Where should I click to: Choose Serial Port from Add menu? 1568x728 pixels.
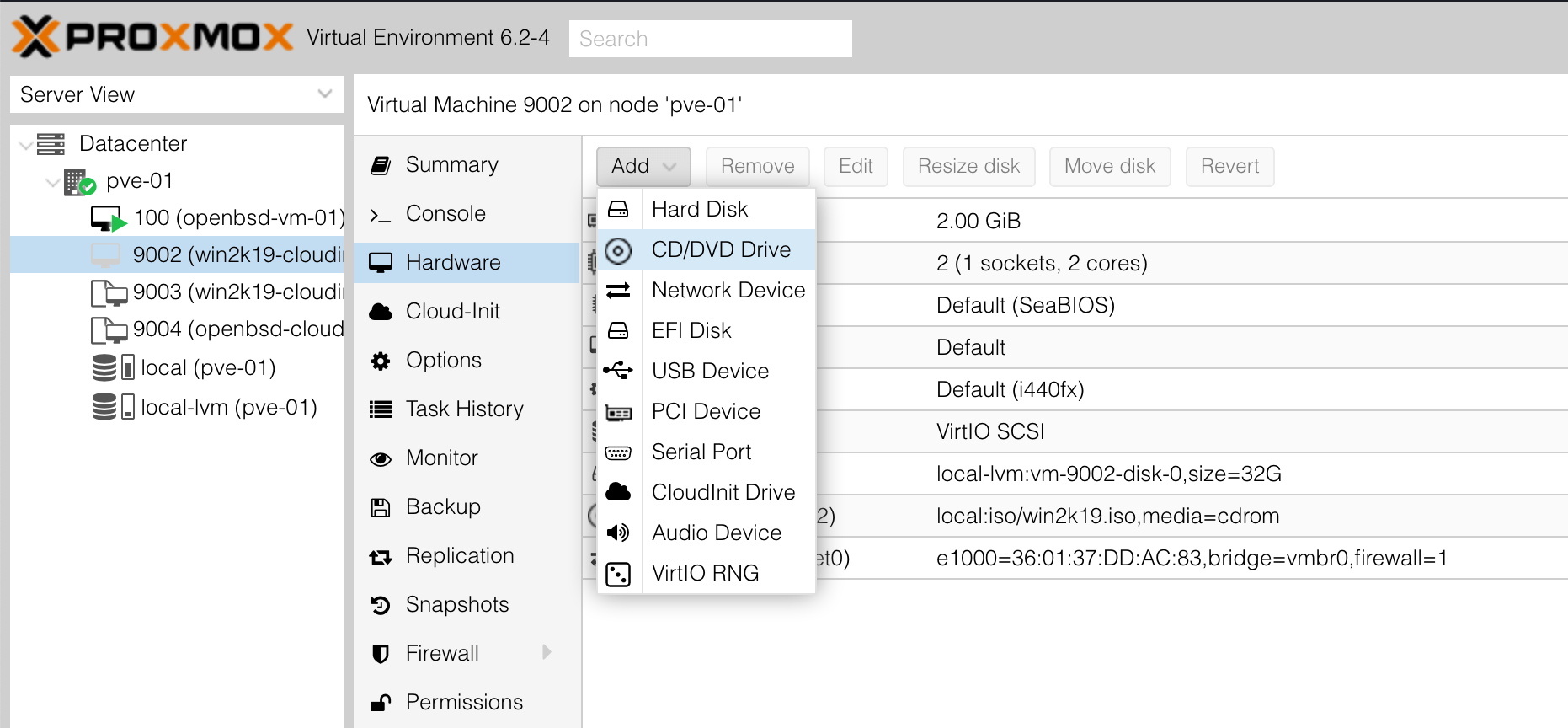pyautogui.click(x=707, y=452)
